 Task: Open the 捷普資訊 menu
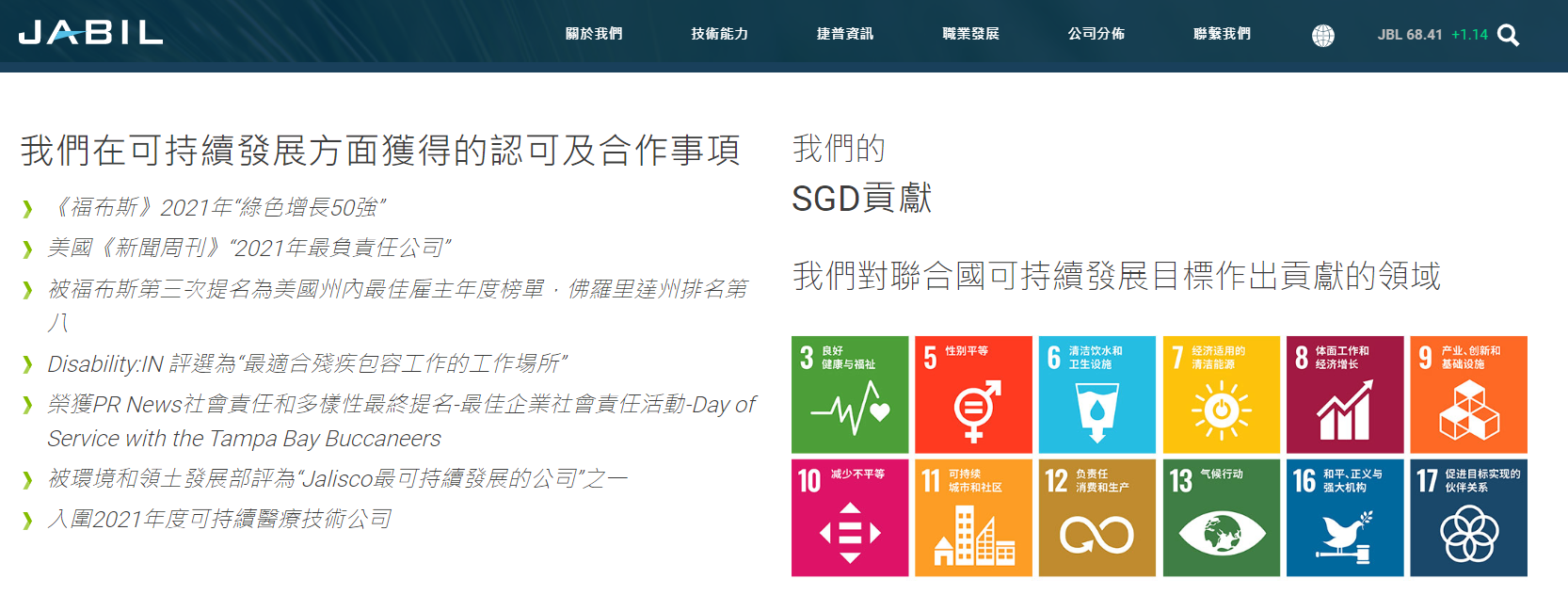point(845,34)
